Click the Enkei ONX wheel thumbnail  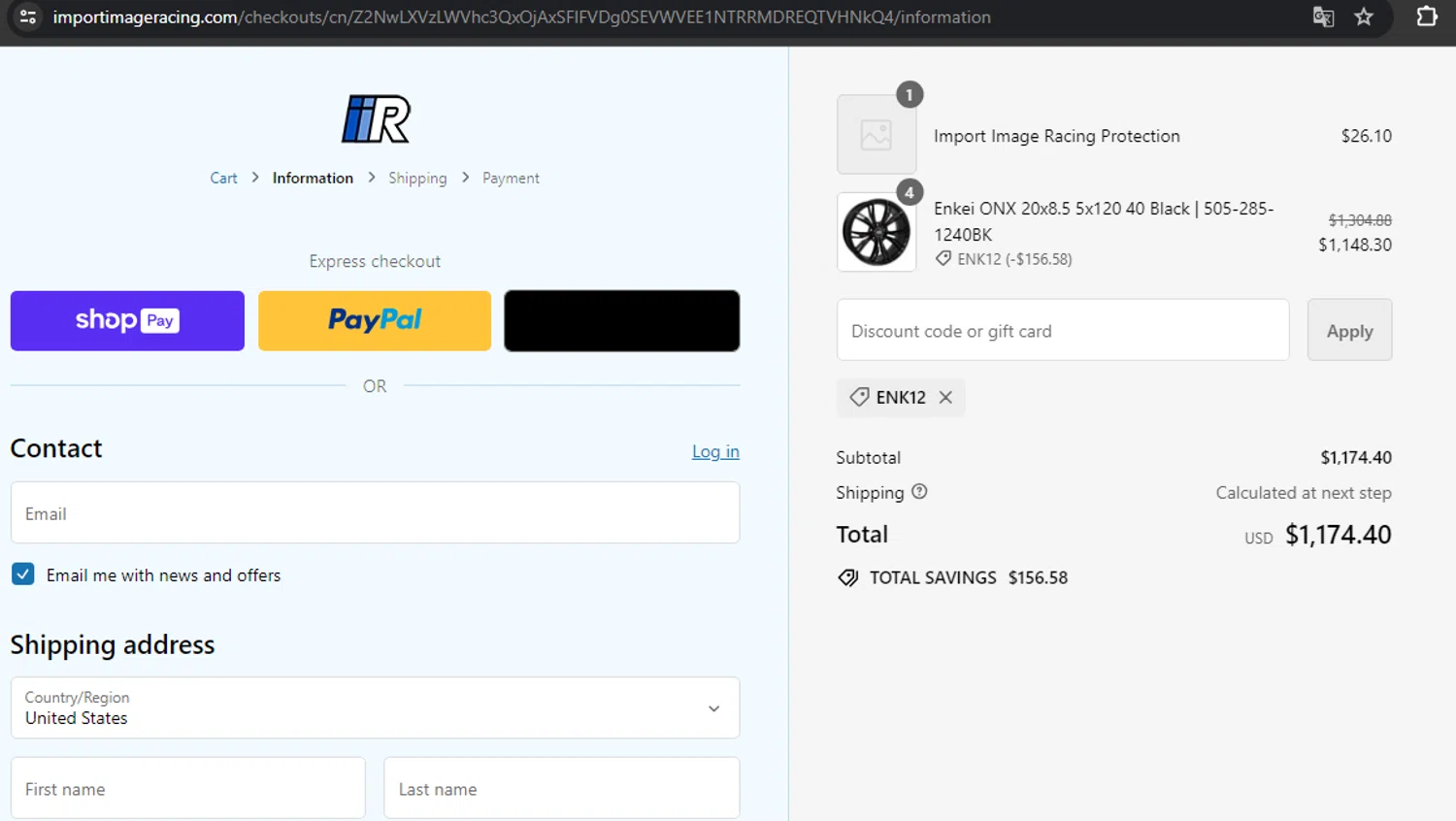click(x=877, y=232)
